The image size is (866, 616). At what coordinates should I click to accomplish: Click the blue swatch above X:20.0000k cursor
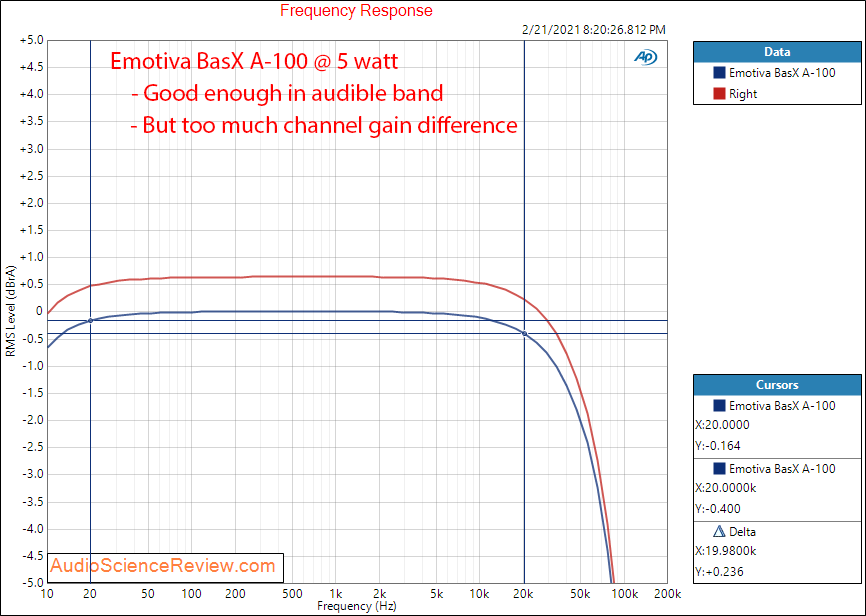719,468
